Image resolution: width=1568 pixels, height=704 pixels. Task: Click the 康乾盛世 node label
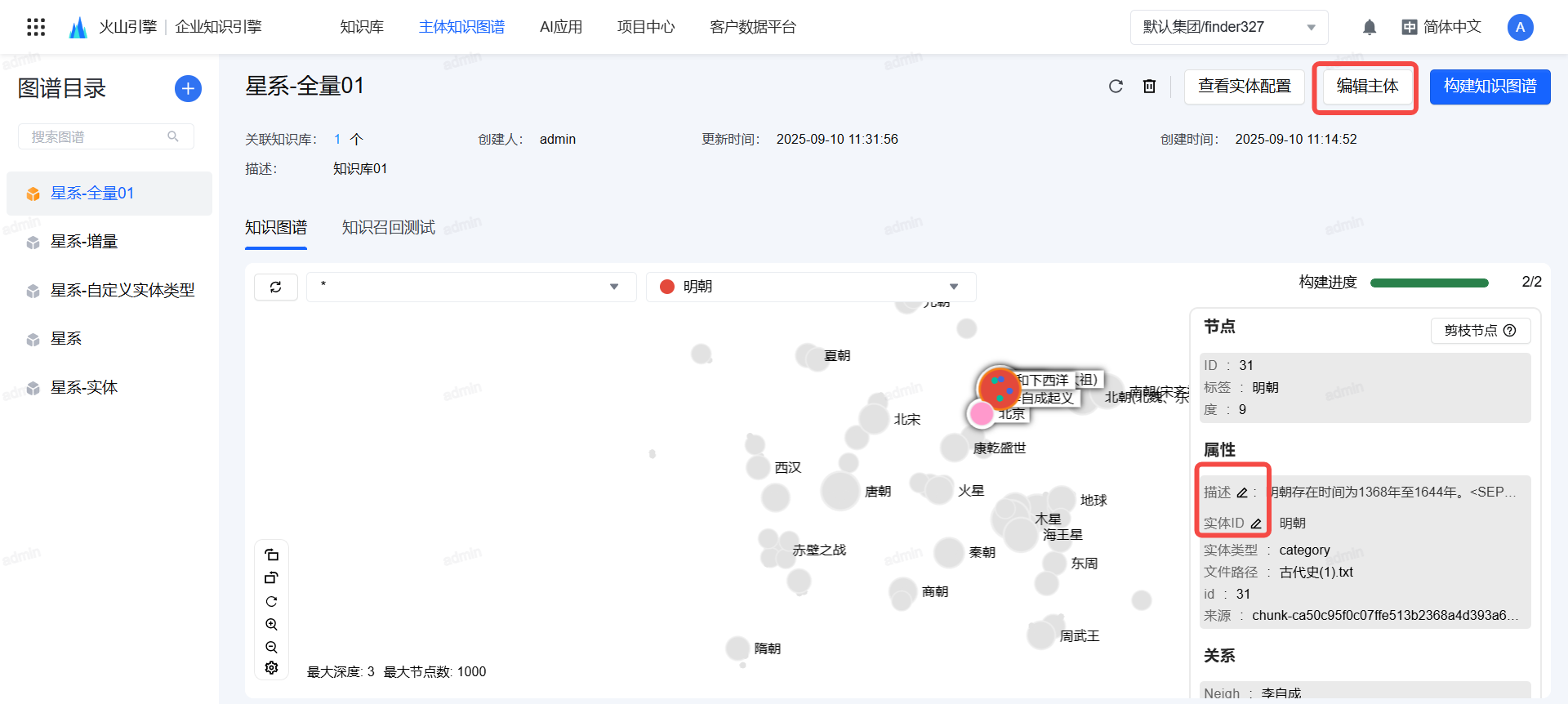(x=1000, y=448)
